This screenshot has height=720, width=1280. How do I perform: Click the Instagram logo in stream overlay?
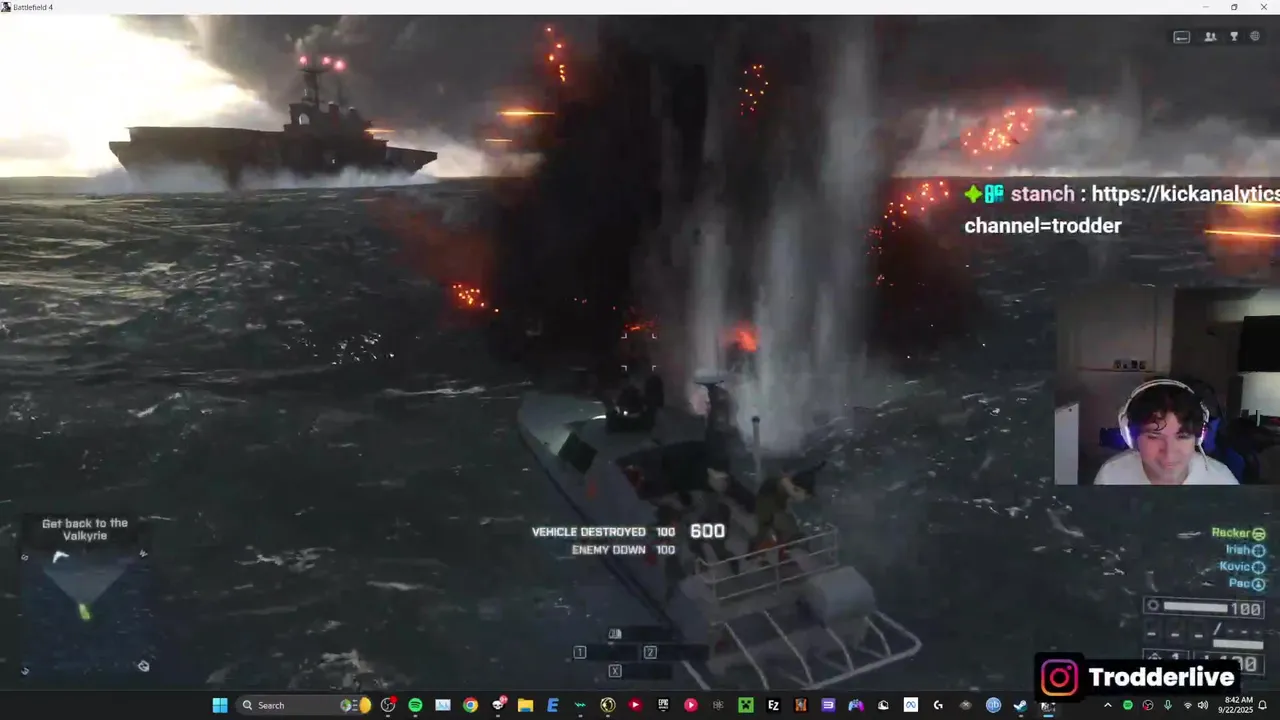pyautogui.click(x=1060, y=677)
